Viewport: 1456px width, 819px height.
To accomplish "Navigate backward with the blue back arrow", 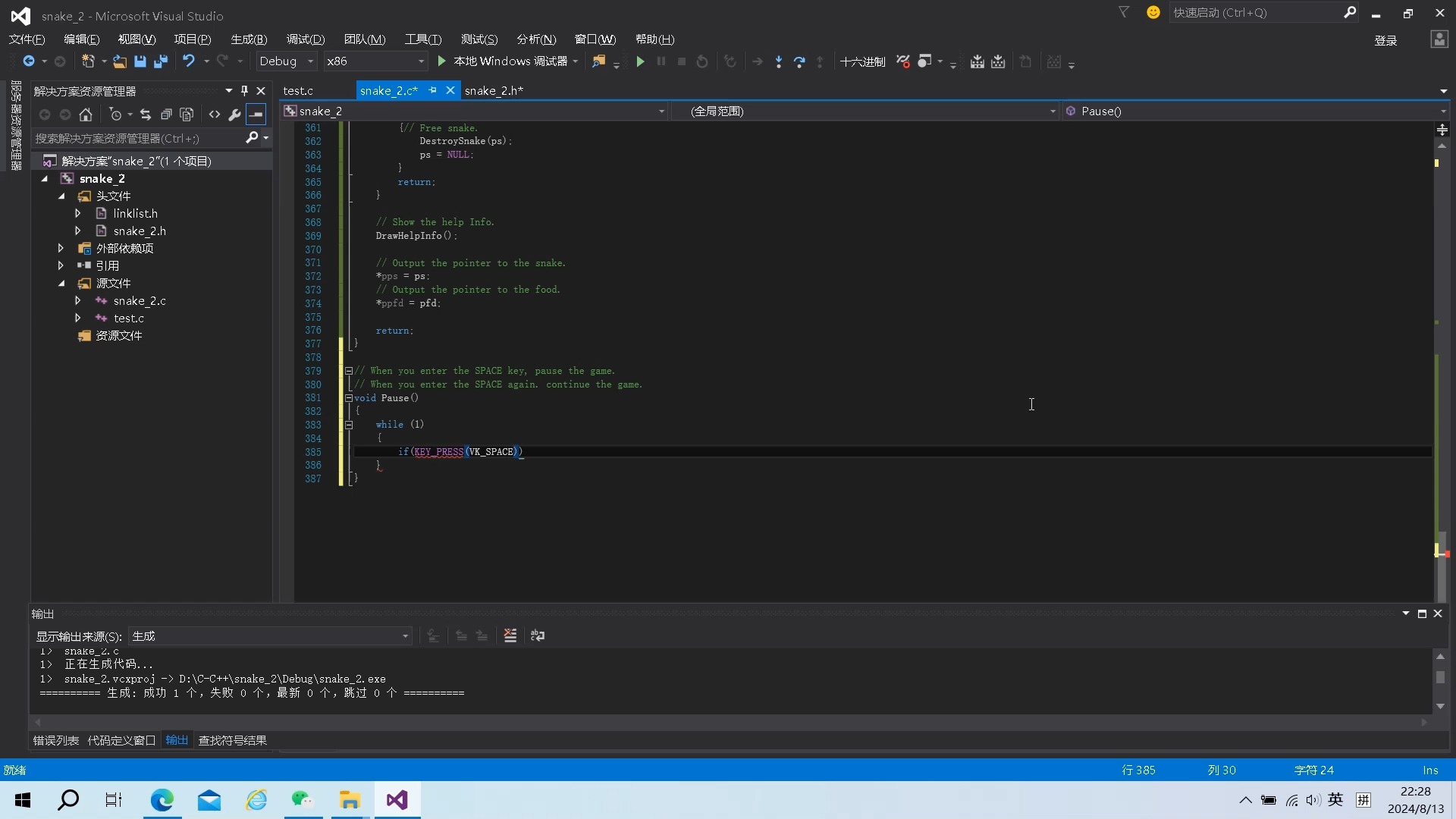I will coord(29,61).
